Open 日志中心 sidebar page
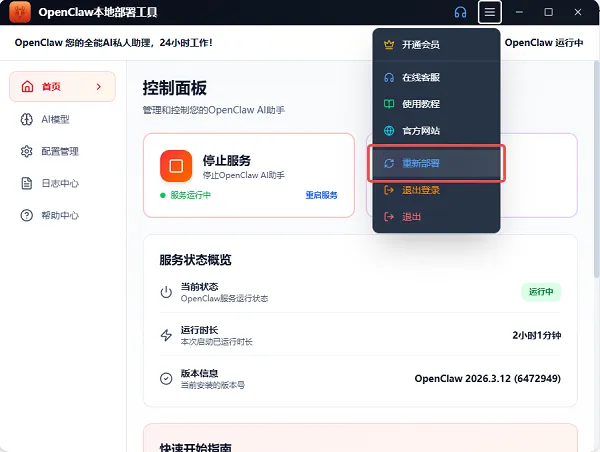 [x=62, y=183]
